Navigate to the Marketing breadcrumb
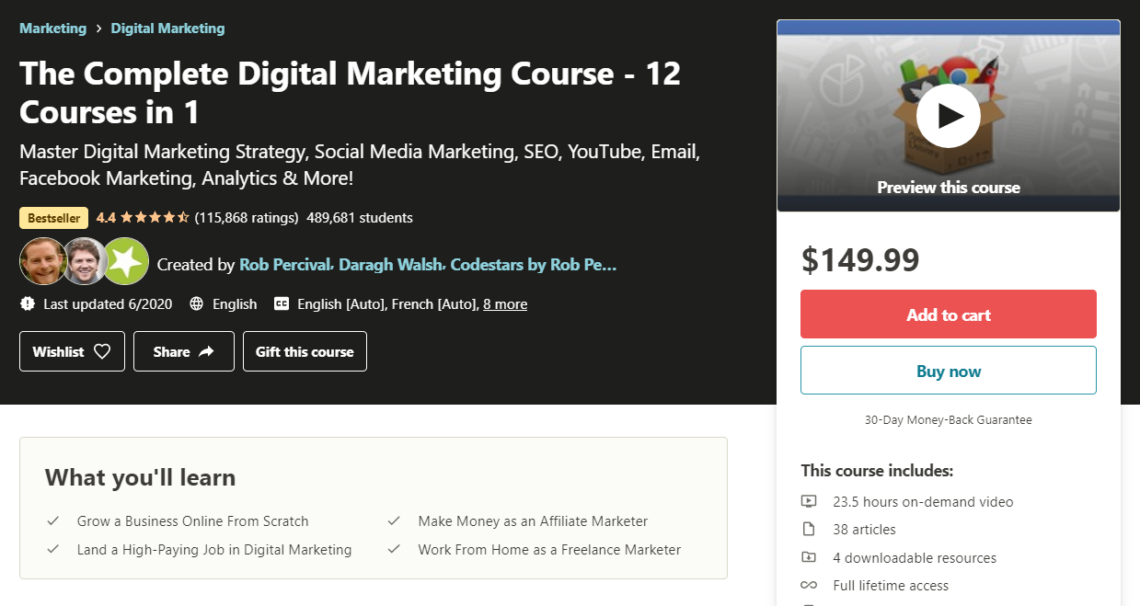The height and width of the screenshot is (606, 1140). 53,28
